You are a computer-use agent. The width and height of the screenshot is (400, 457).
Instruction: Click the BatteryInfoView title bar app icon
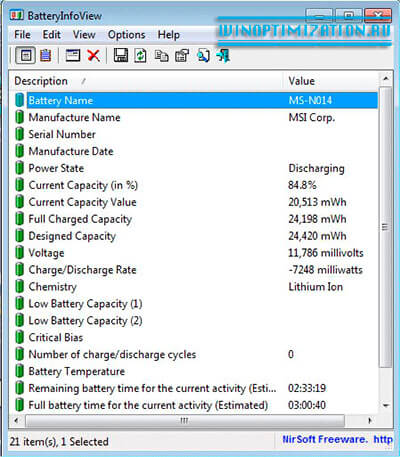pyautogui.click(x=17, y=15)
